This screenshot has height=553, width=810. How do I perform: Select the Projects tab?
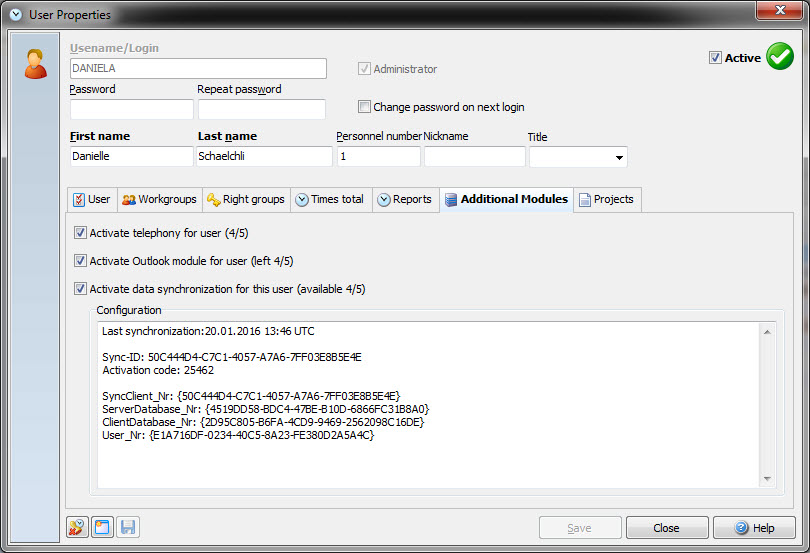click(607, 199)
